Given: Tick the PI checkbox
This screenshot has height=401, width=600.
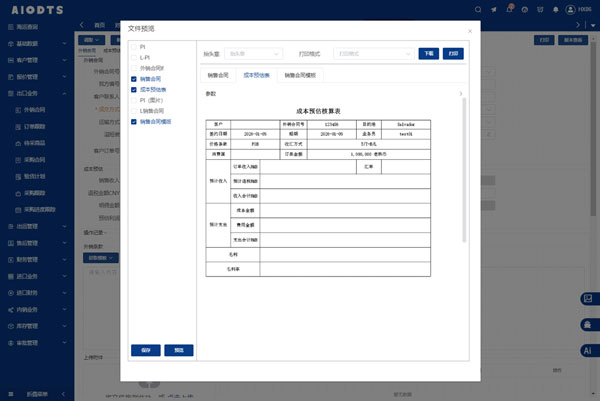Looking at the screenshot, I should coord(134,47).
